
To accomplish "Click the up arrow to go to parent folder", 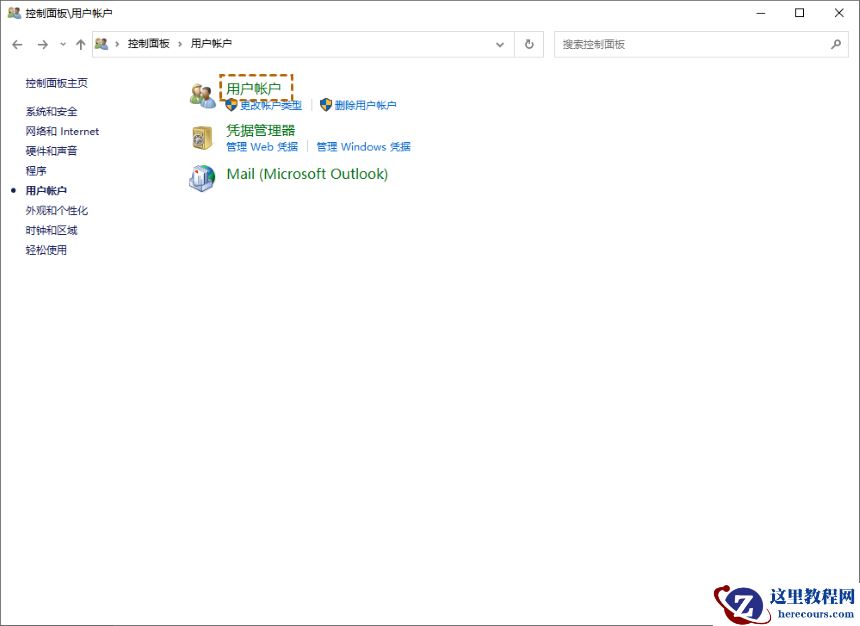I will click(81, 44).
